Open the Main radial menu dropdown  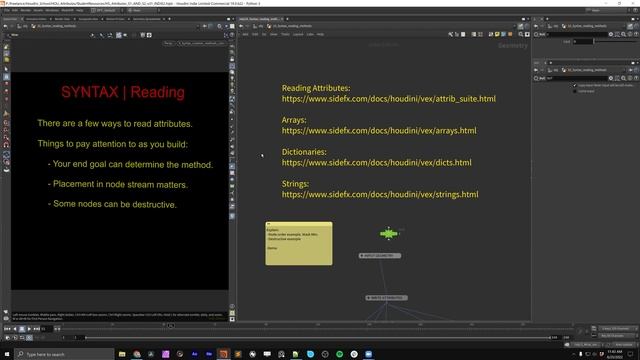pyautogui.click(x=141, y=10)
